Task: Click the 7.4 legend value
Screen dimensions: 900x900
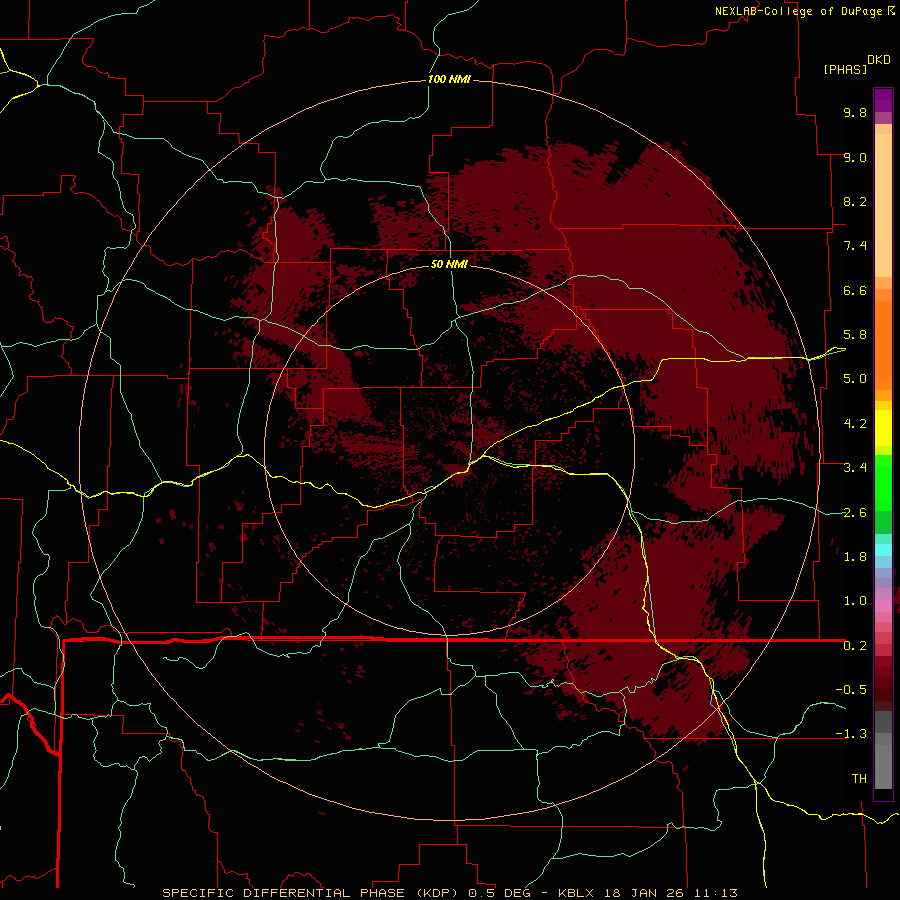Action: pyautogui.click(x=855, y=246)
